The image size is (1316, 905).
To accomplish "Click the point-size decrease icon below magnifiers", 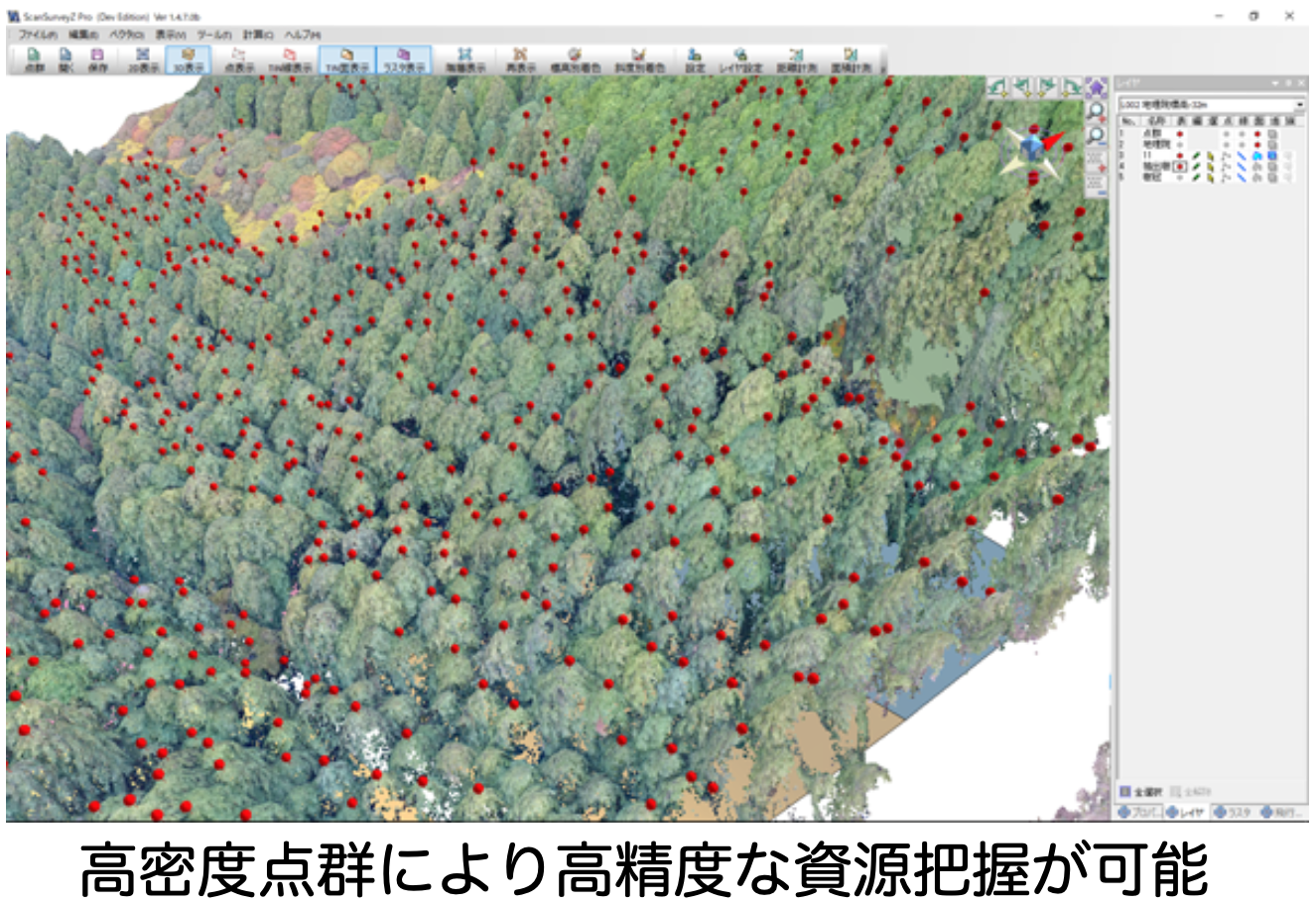I will (1097, 186).
